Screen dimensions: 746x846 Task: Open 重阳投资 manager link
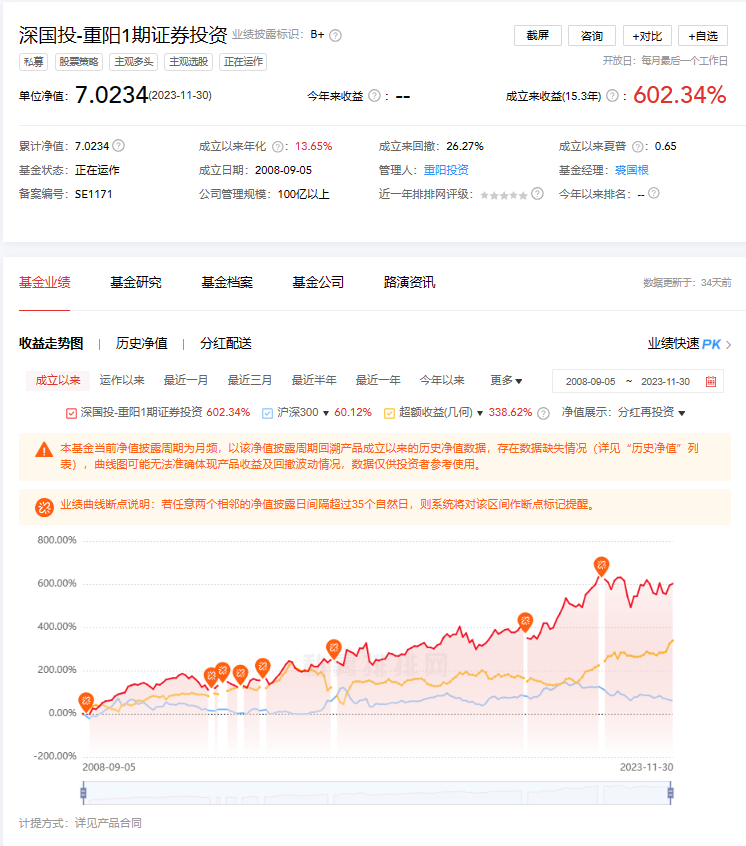click(x=446, y=170)
